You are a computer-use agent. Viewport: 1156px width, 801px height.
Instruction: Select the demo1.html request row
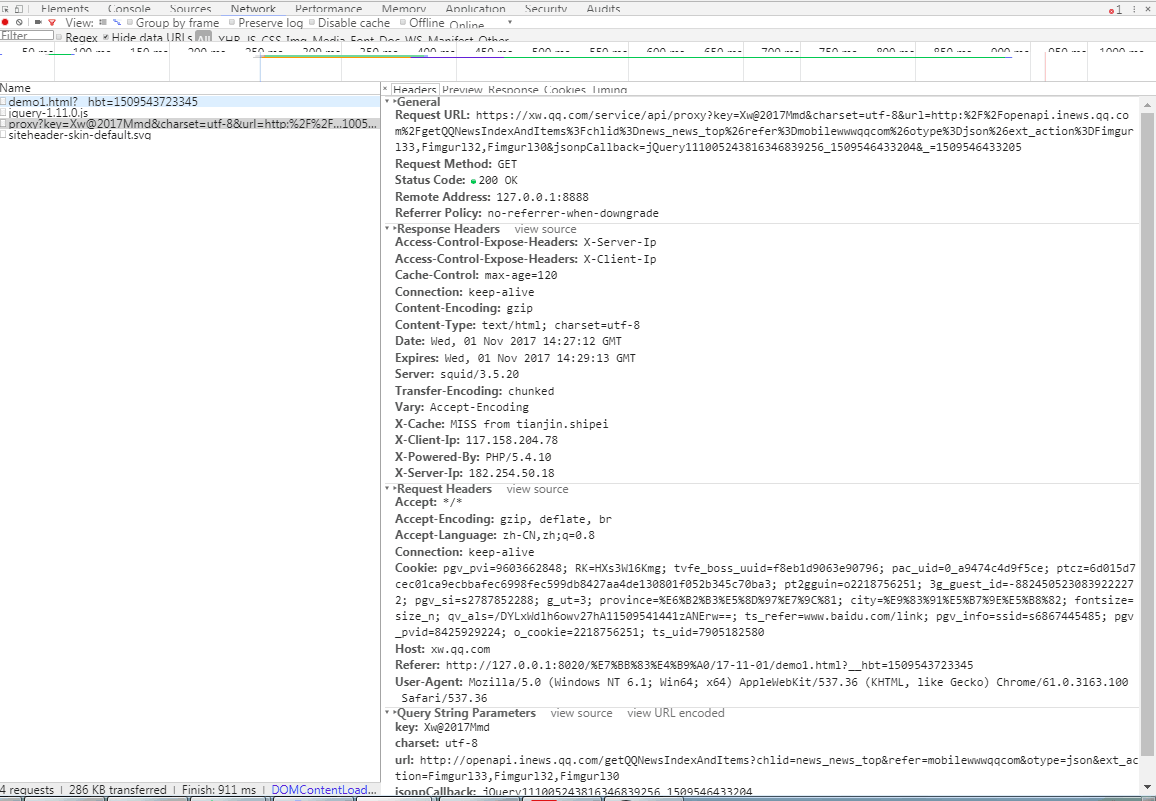[189, 102]
